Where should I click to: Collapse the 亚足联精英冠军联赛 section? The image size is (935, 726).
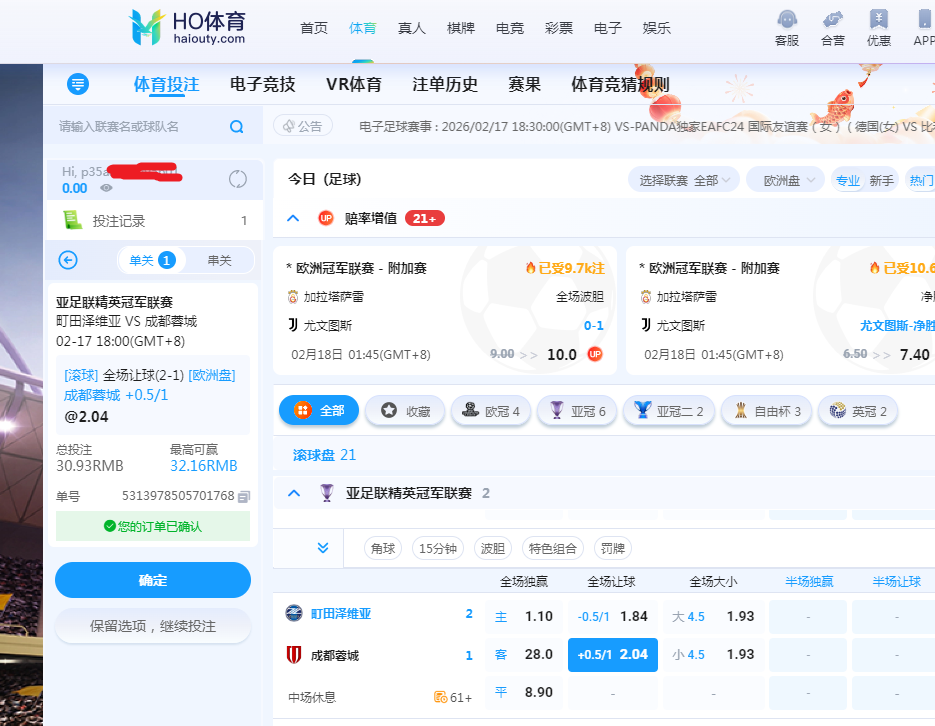294,493
